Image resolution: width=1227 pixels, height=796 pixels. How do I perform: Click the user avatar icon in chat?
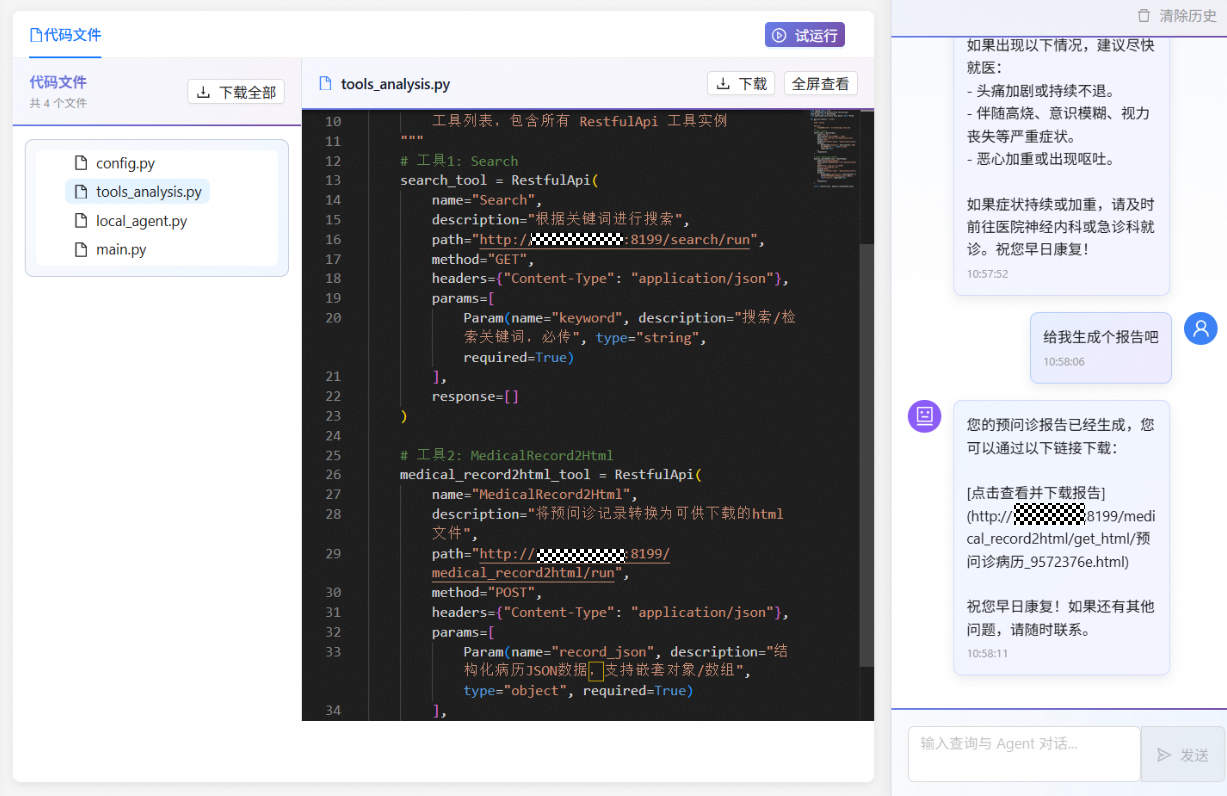coord(1200,328)
